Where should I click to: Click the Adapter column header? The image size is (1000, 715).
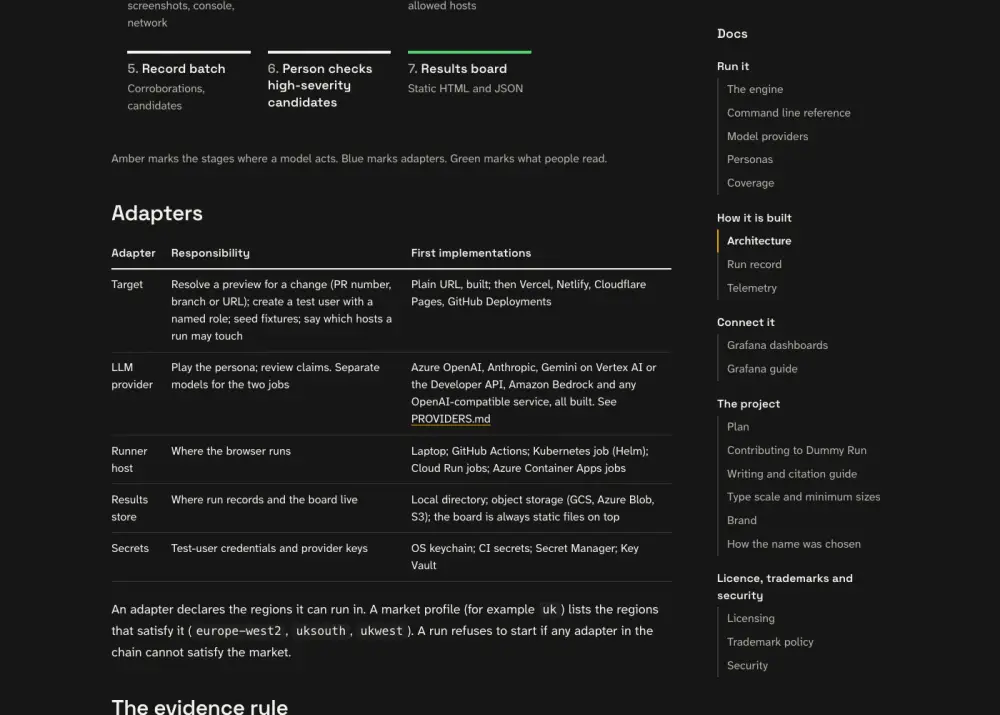tap(133, 253)
